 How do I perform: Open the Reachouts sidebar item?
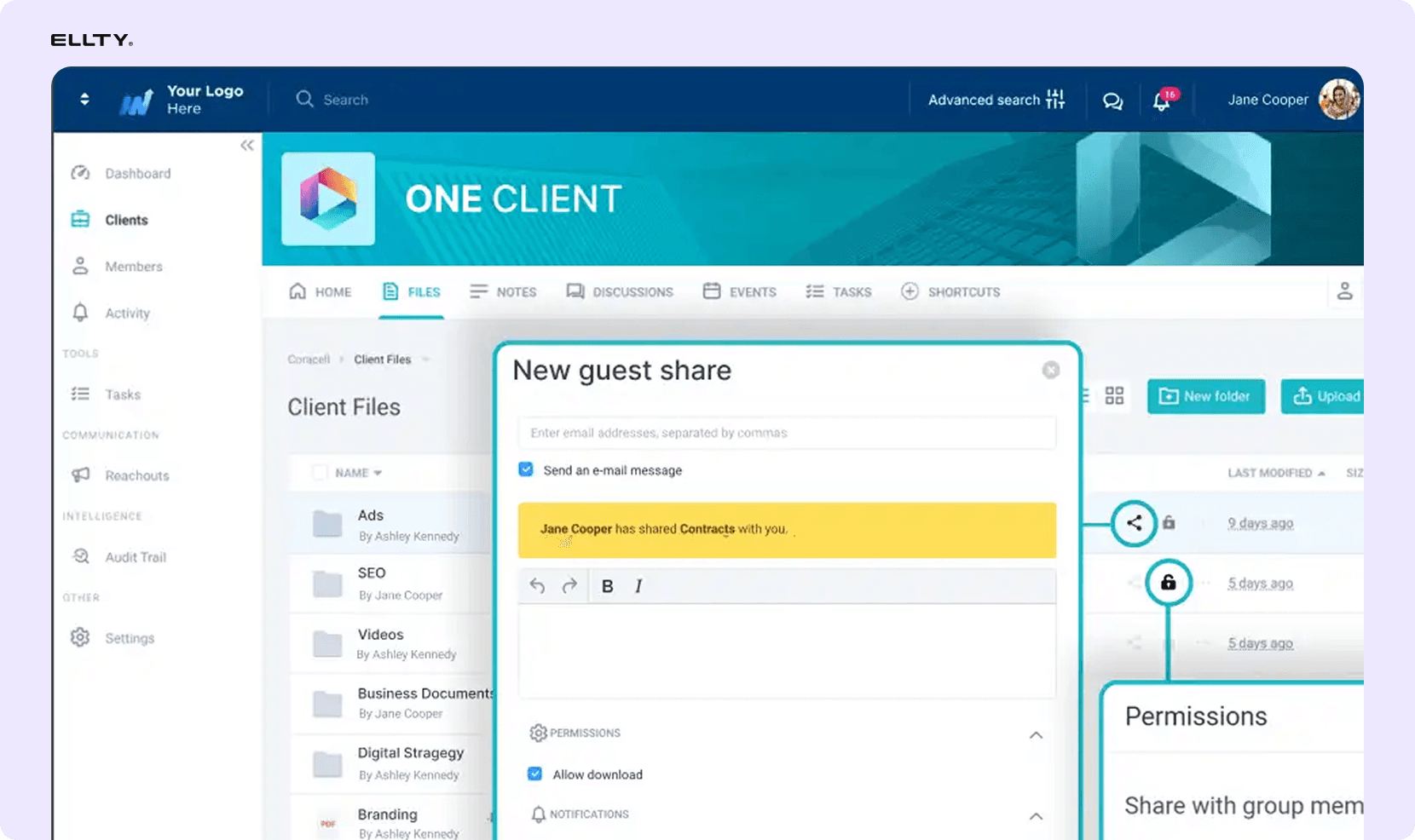(x=121, y=475)
